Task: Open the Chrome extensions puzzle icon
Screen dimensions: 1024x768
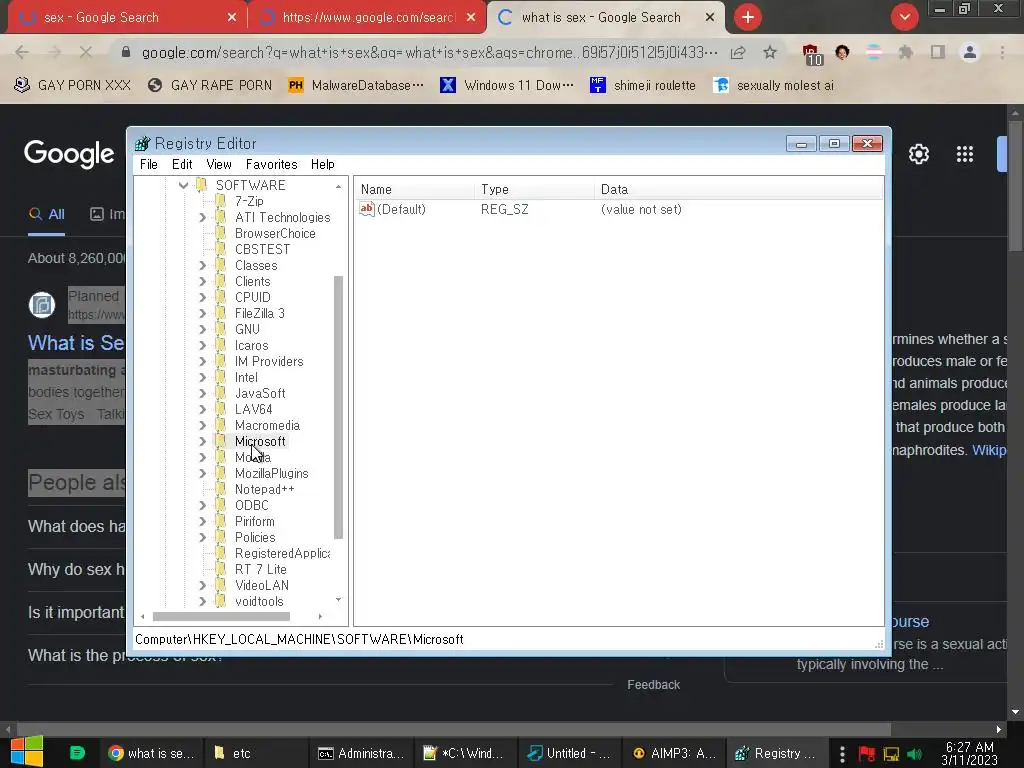Action: 906,52
